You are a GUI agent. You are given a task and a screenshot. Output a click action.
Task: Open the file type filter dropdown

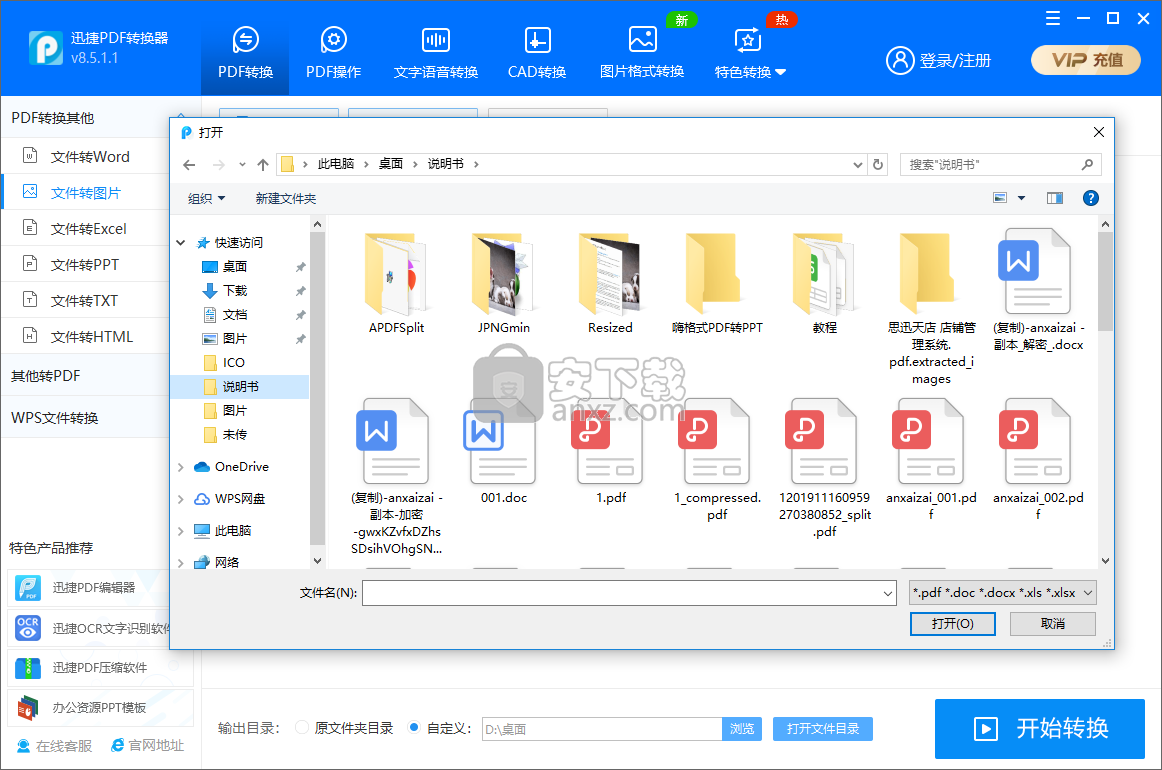(1003, 593)
